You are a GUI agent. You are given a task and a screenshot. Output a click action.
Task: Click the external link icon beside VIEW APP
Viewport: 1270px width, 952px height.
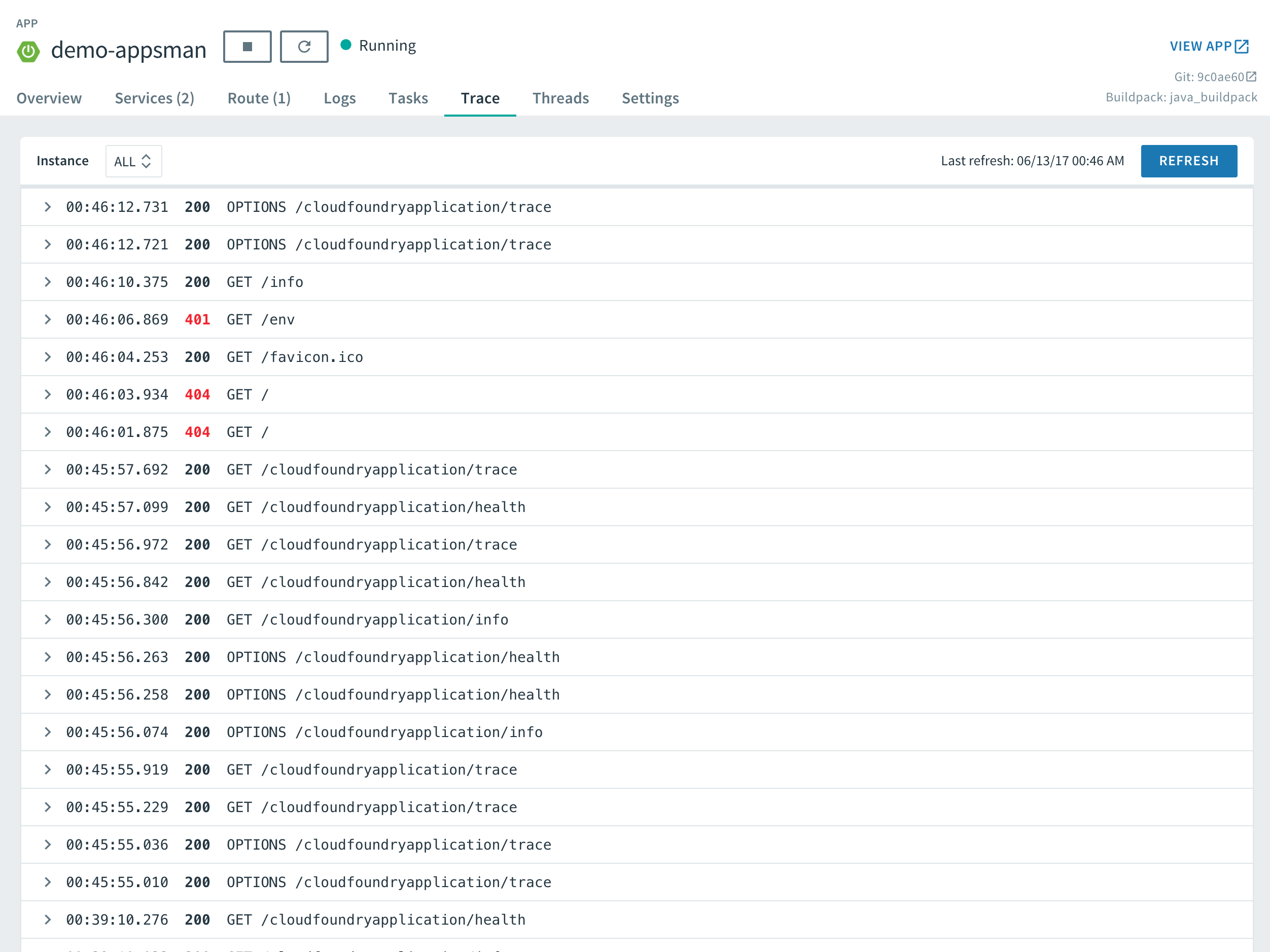(1242, 47)
